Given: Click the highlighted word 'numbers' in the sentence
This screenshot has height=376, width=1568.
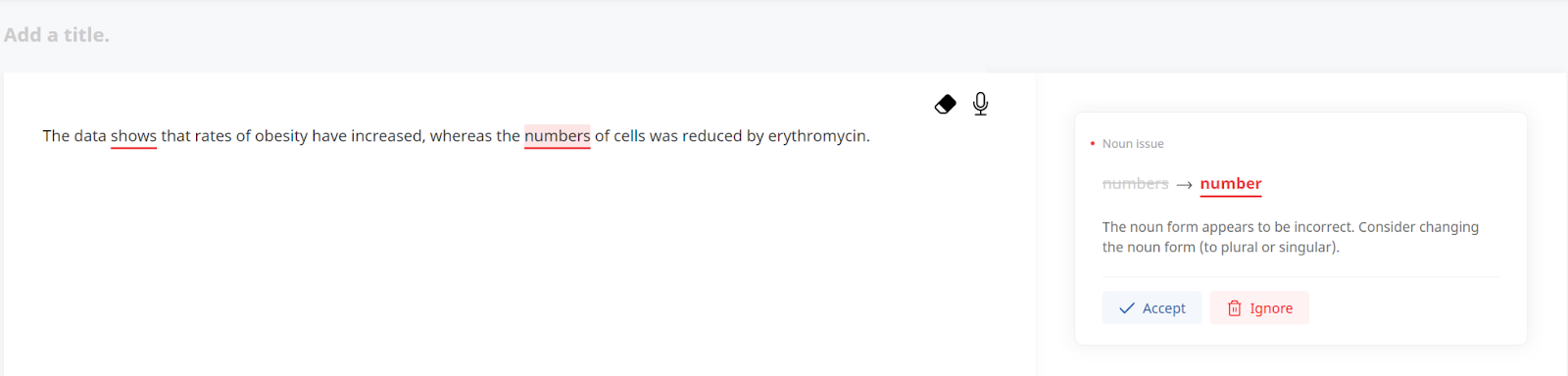Looking at the screenshot, I should click(x=558, y=136).
